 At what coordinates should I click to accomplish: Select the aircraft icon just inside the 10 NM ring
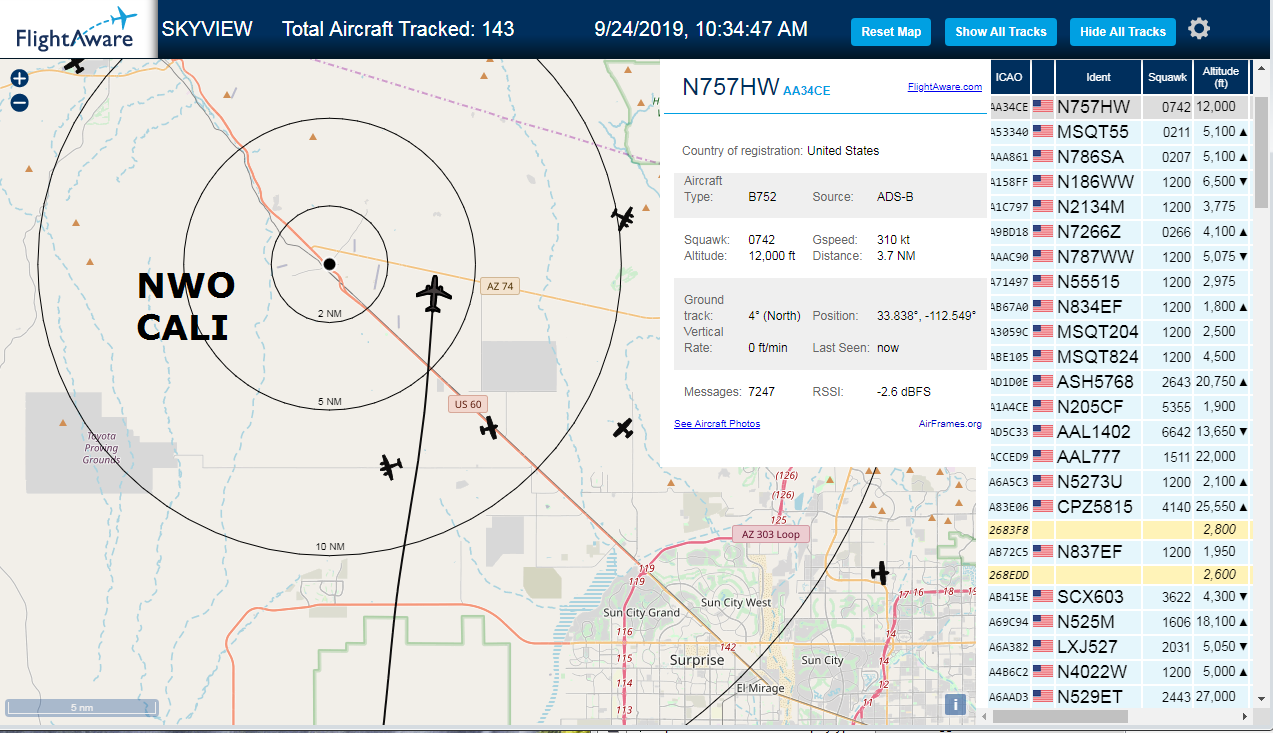tap(391, 466)
